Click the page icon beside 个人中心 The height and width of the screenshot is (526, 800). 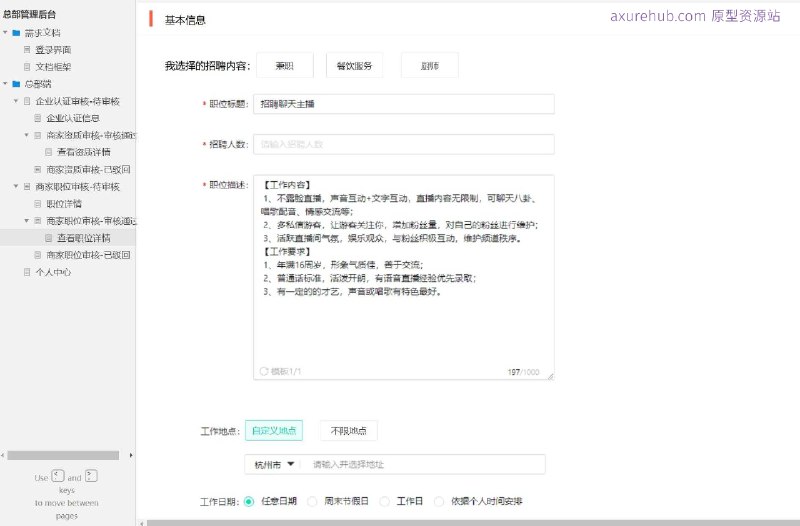coord(27,272)
